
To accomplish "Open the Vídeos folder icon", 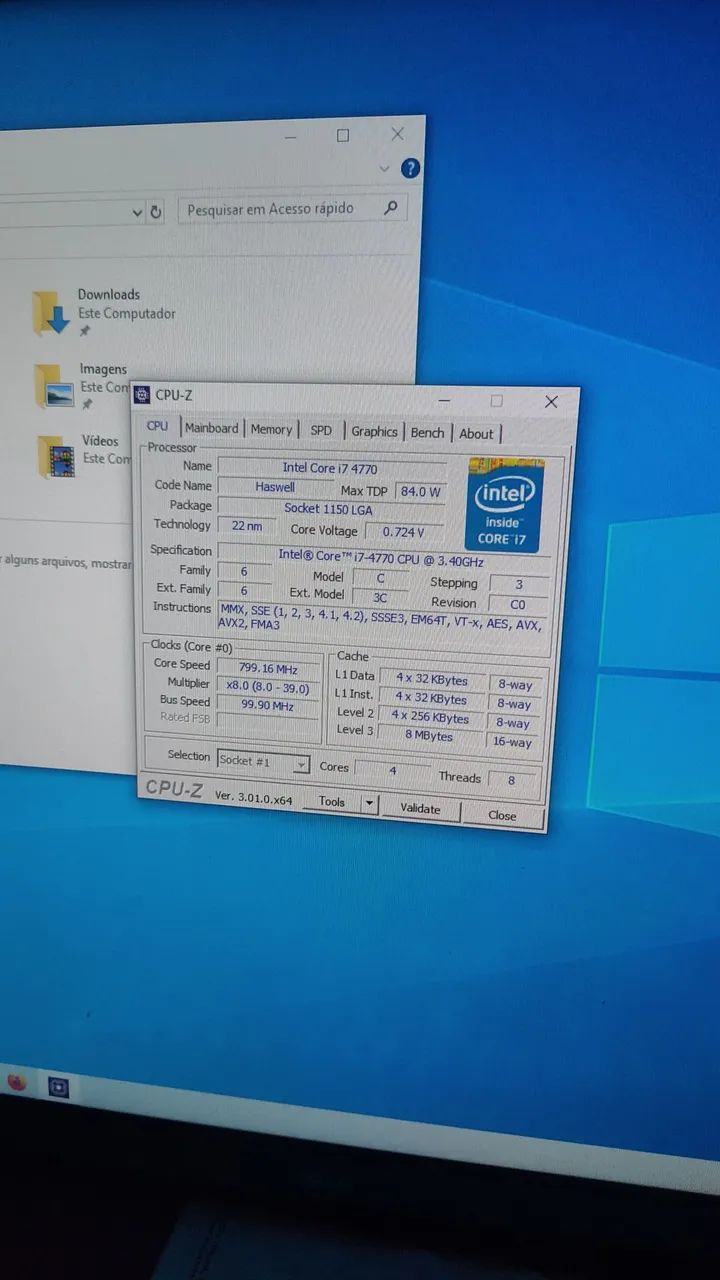I will [57, 456].
